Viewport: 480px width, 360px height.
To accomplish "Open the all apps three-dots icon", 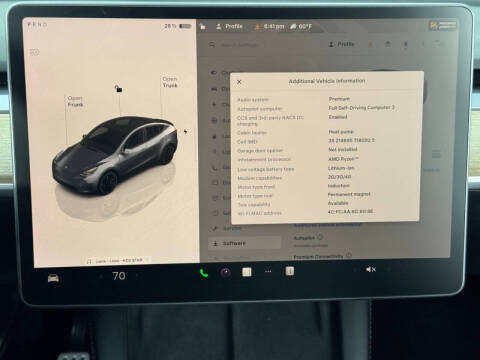I will (268, 272).
